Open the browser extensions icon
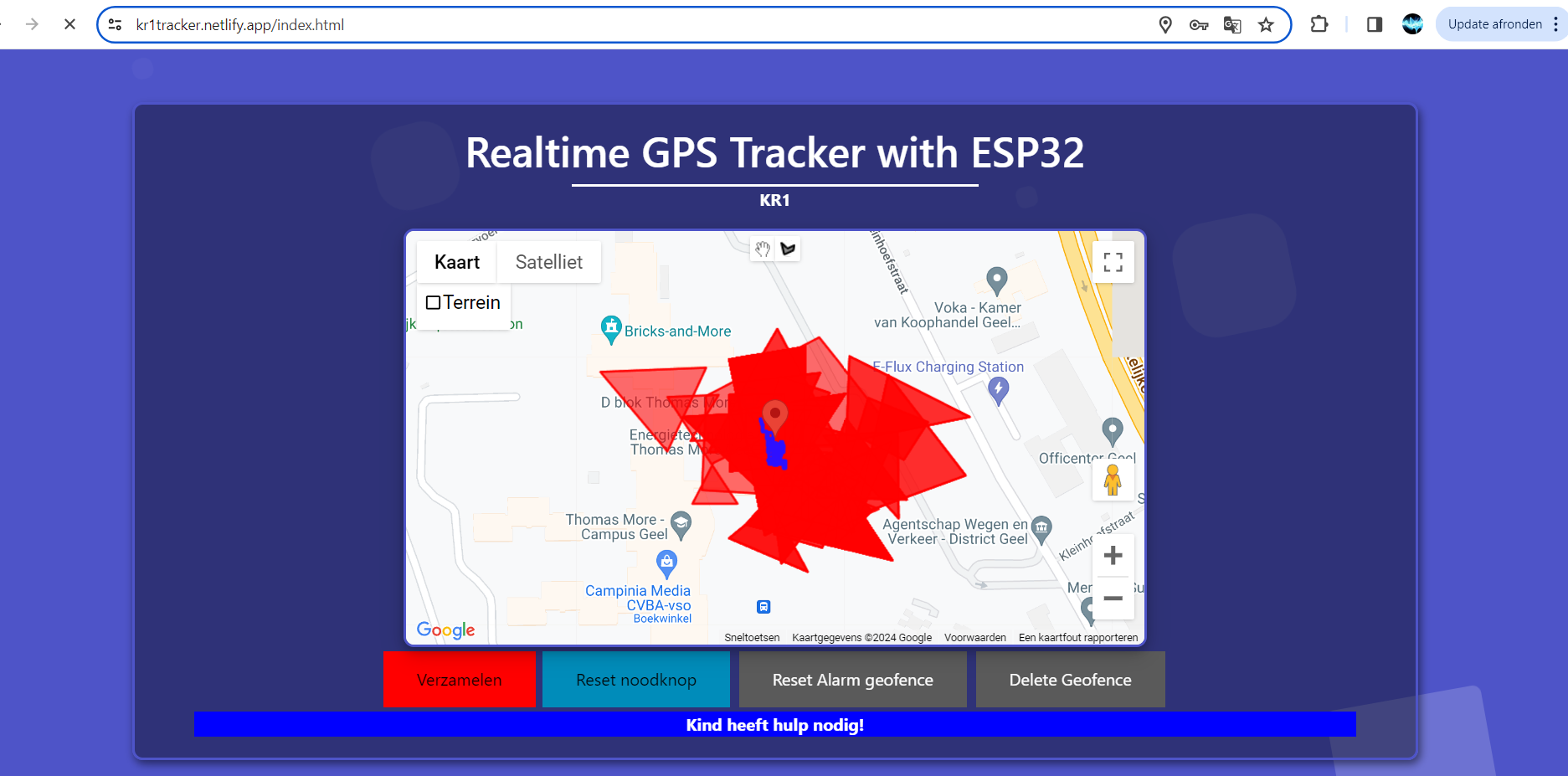The height and width of the screenshot is (776, 1568). coord(1319,25)
